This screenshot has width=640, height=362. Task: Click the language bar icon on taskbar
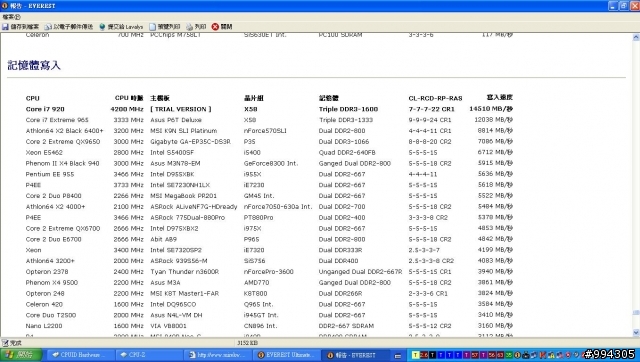point(398,355)
